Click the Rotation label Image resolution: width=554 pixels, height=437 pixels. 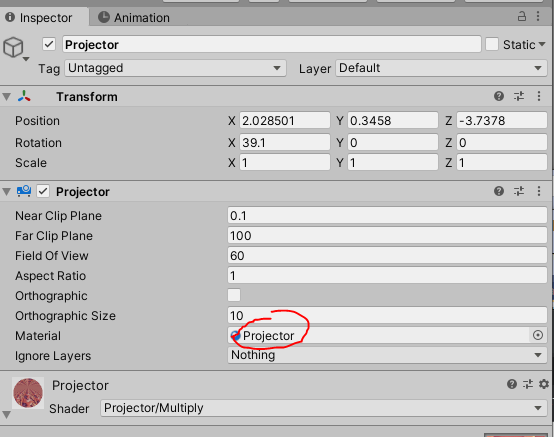tap(38, 143)
